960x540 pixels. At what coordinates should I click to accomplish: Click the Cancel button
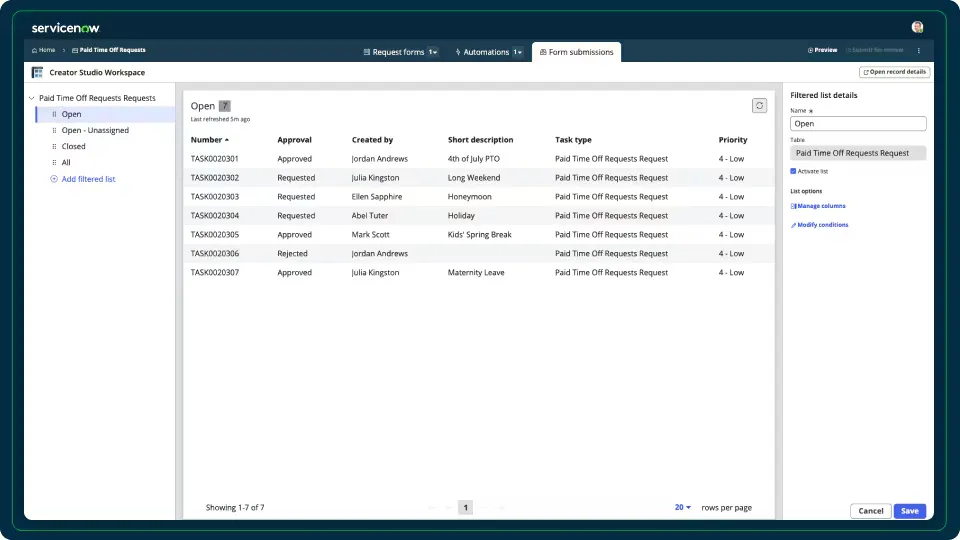tap(871, 511)
